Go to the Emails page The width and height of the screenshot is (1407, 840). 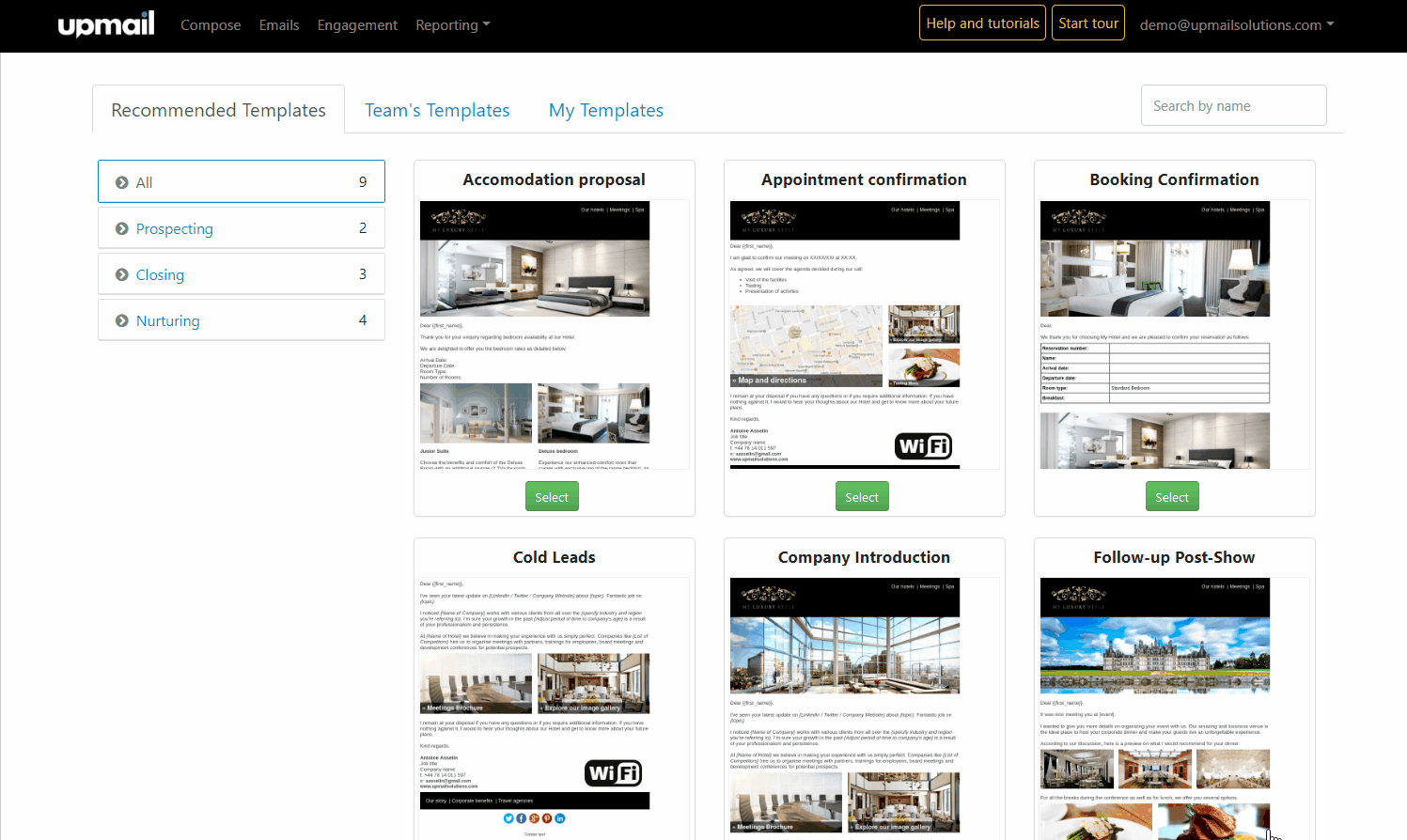279,25
